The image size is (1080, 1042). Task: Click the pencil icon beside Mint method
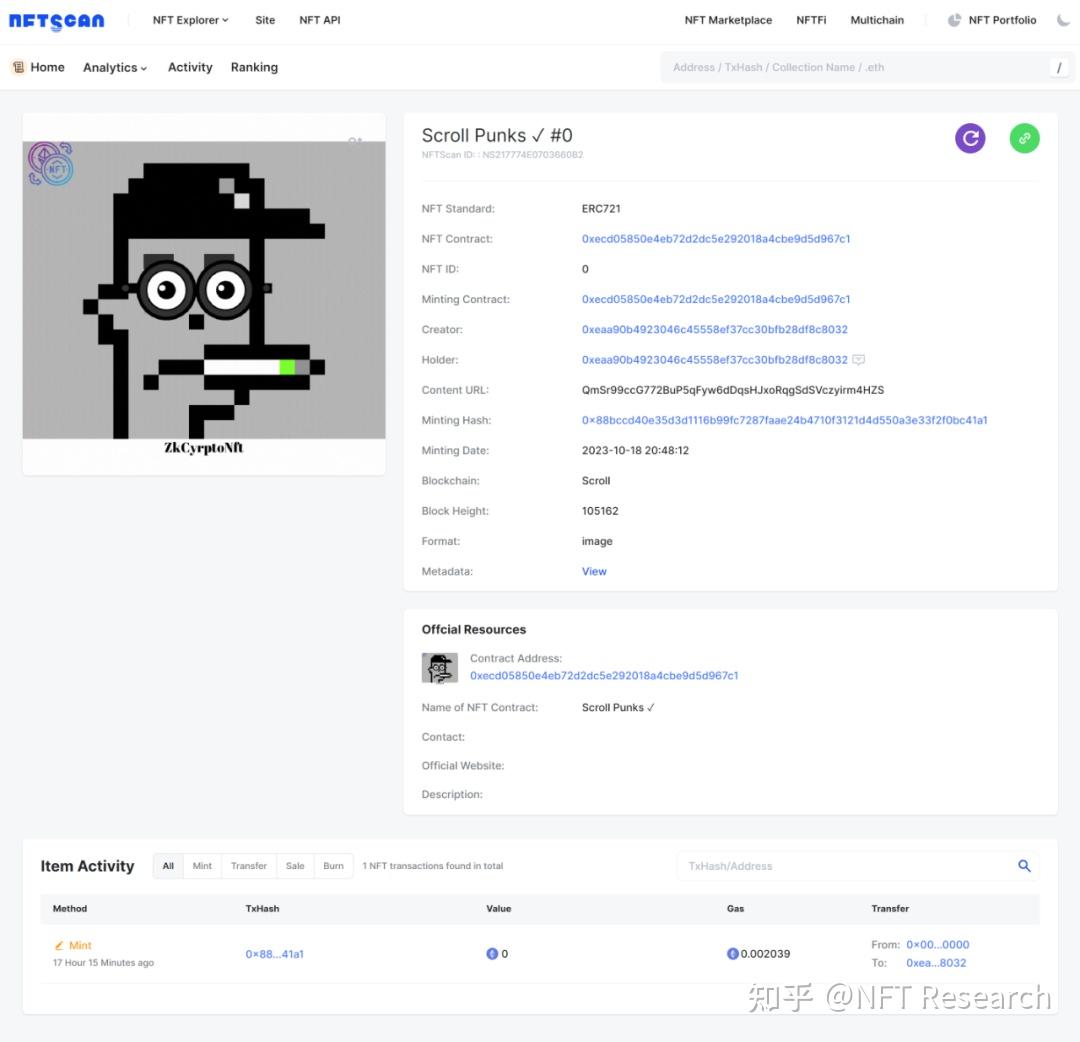(58, 945)
